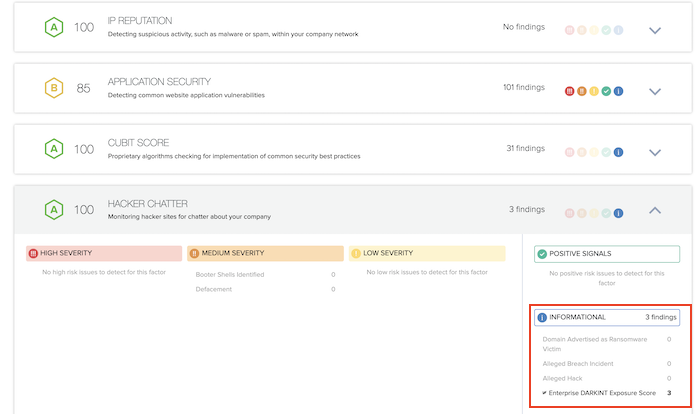This screenshot has width=700, height=414.
Task: Click Cubit Score faded red severity dot
Action: (x=569, y=152)
